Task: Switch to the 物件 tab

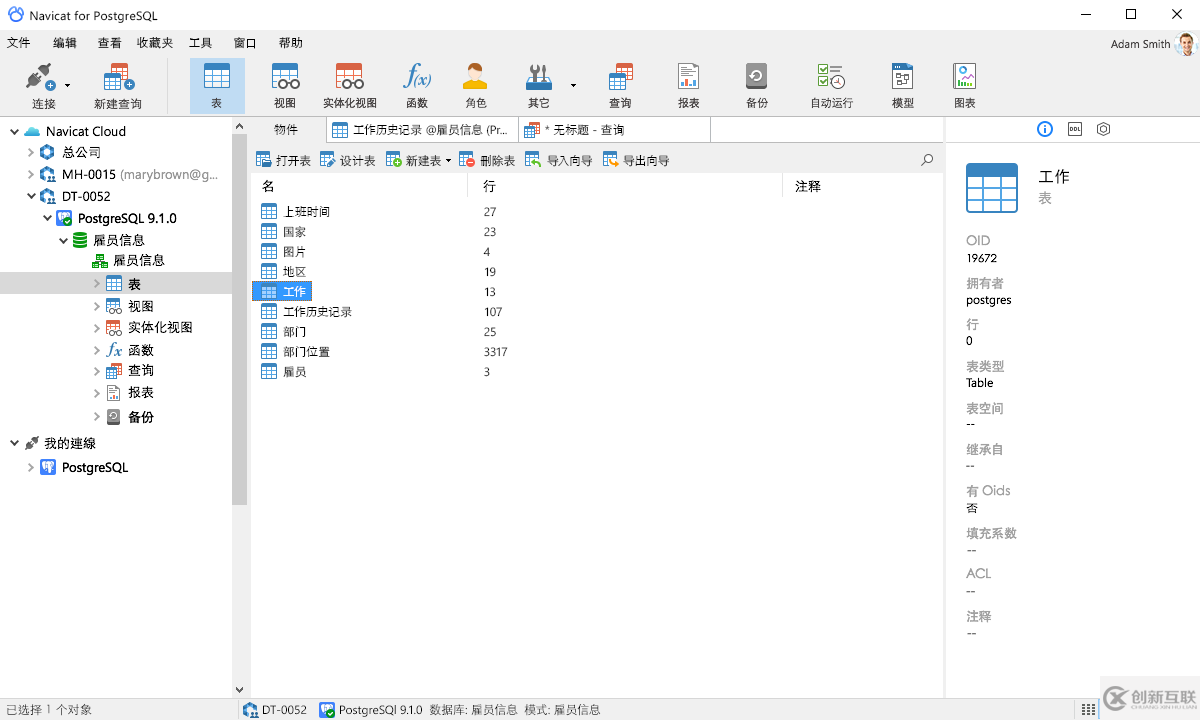Action: pyautogui.click(x=286, y=129)
